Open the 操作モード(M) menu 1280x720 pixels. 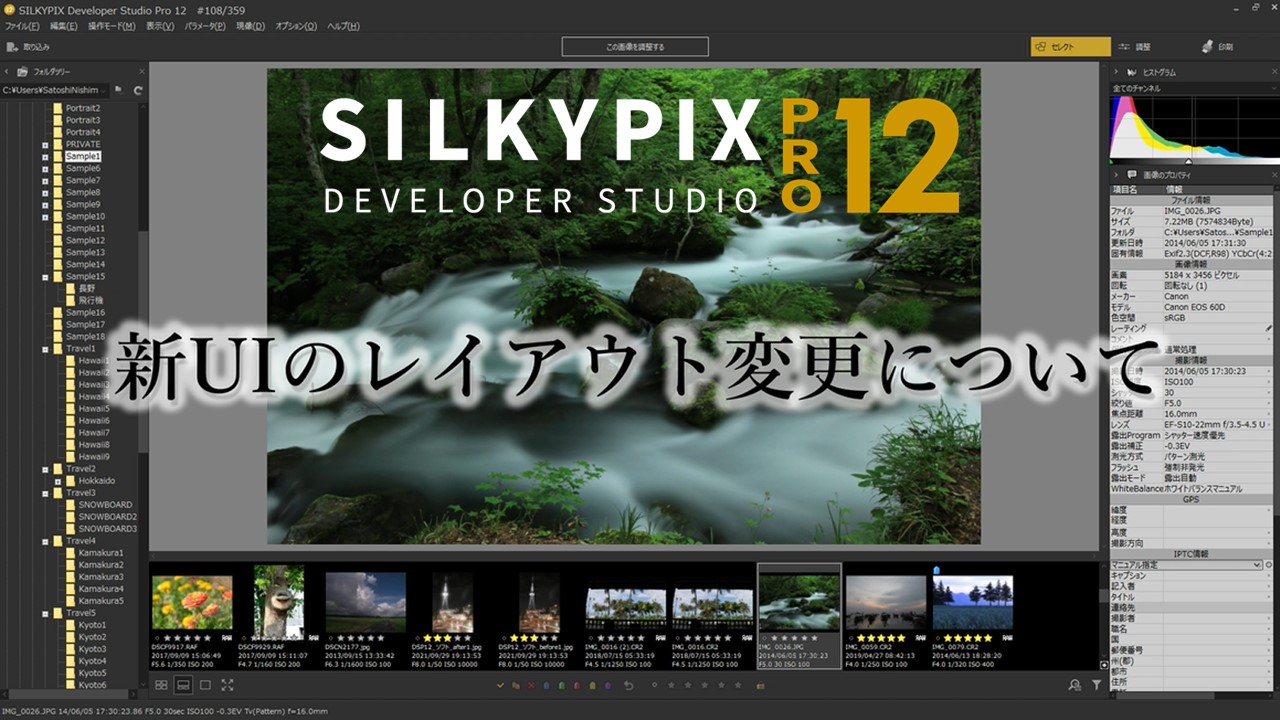point(112,26)
